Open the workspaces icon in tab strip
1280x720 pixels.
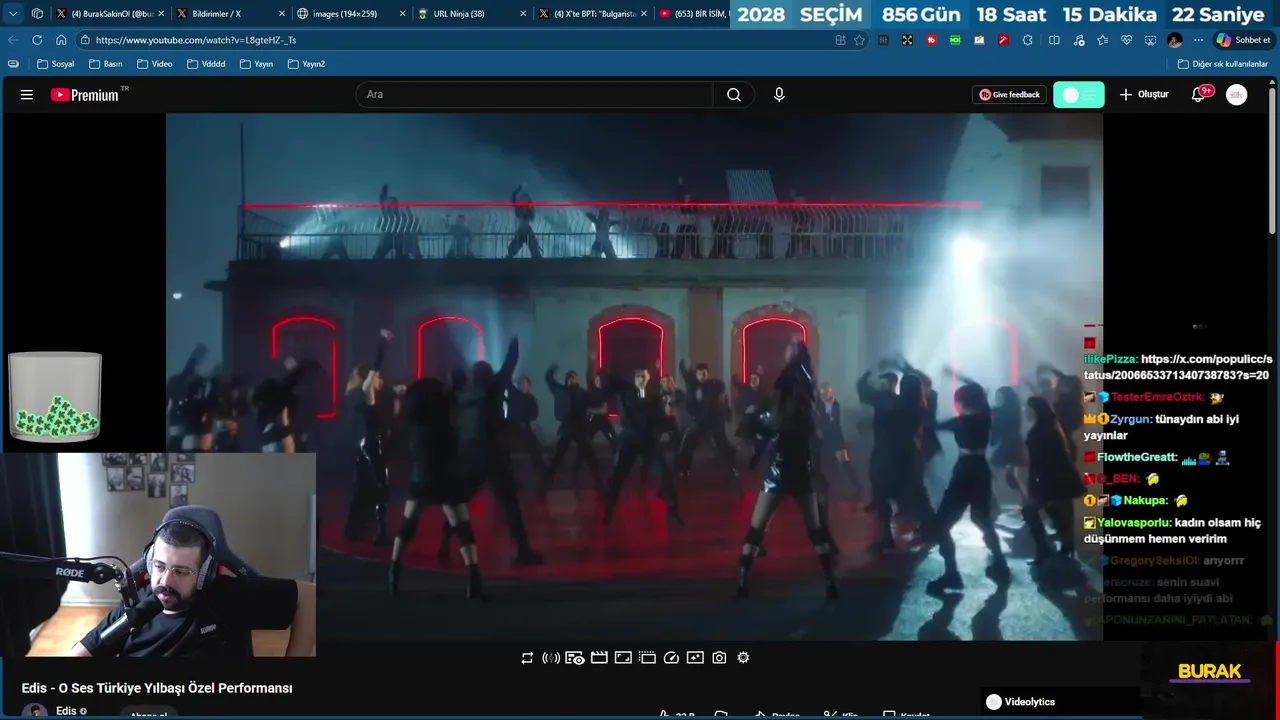click(37, 14)
